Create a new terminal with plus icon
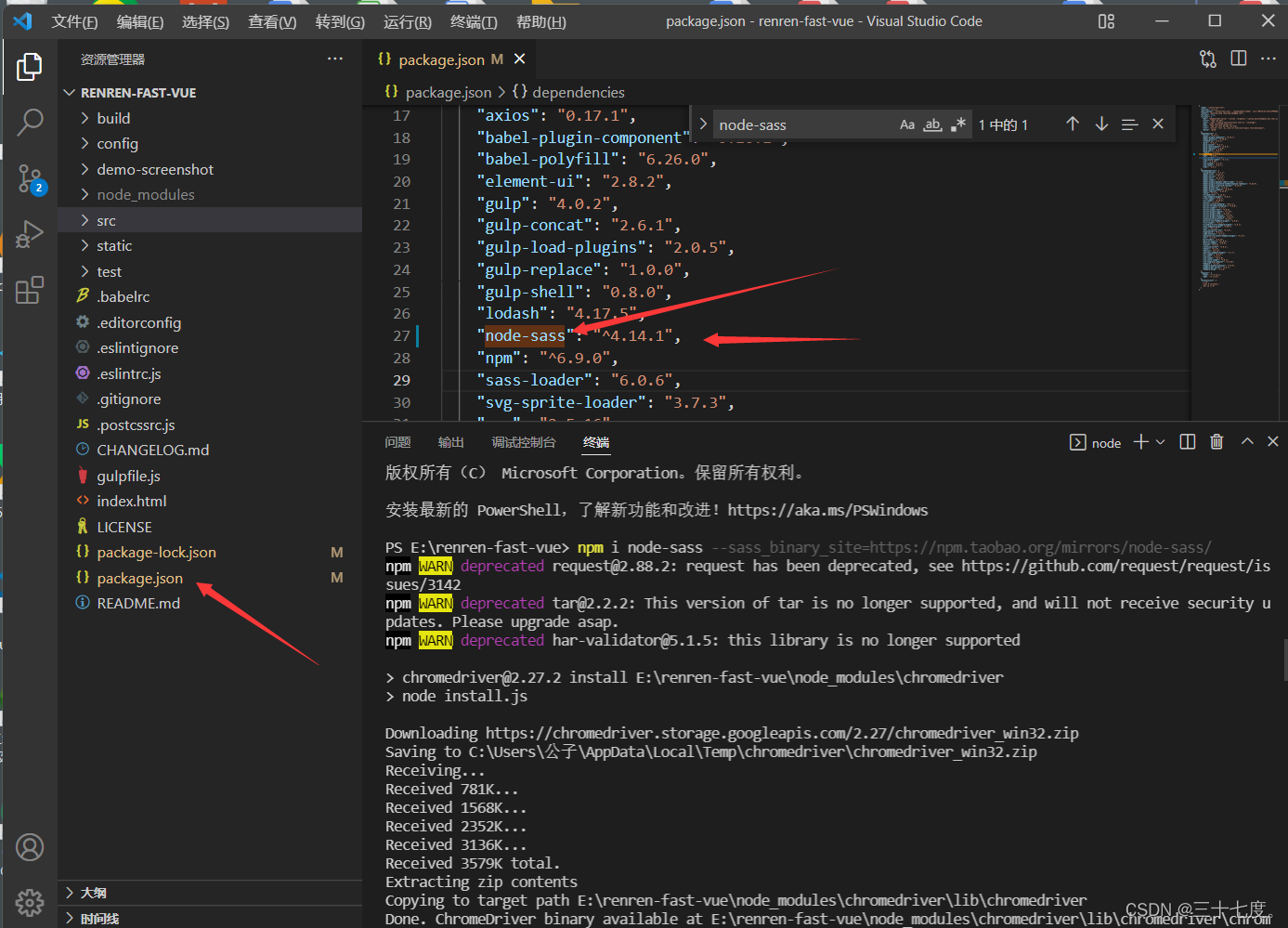1288x928 pixels. click(x=1141, y=442)
